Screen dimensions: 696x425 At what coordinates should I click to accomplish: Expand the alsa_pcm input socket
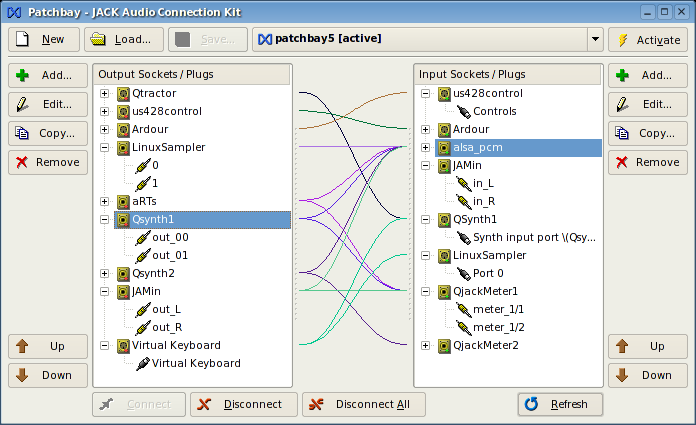(x=425, y=147)
